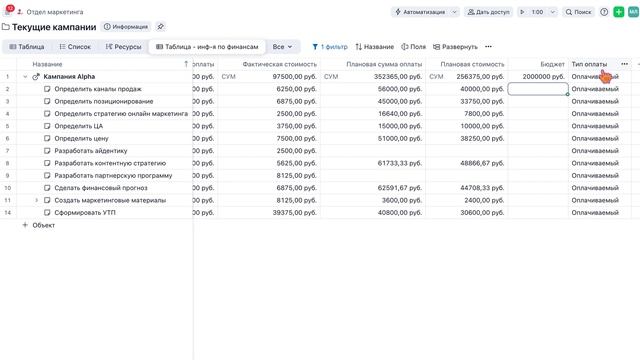
Task: Open the three-dot toolbar overflow menu
Action: pyautogui.click(x=488, y=47)
